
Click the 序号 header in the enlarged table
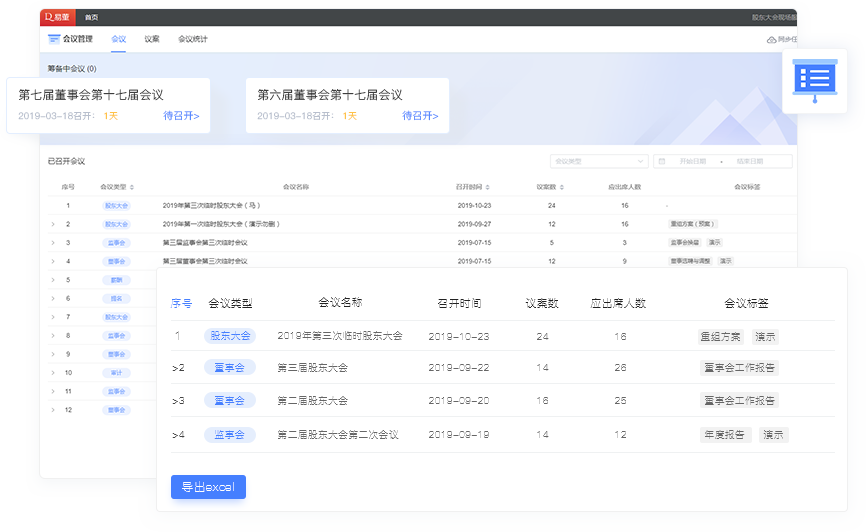click(181, 303)
